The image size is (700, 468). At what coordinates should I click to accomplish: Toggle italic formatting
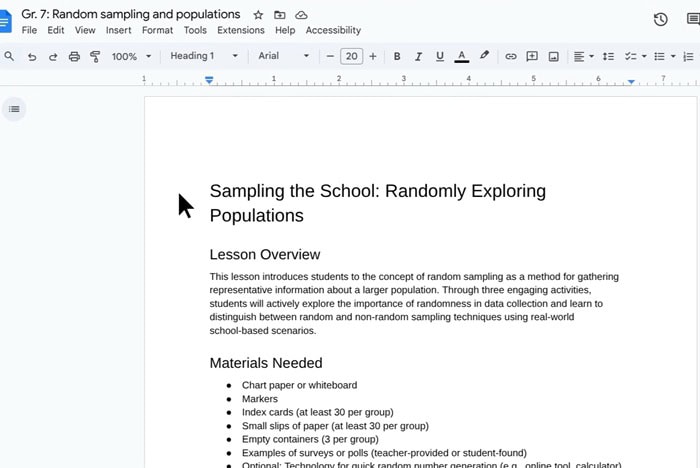(x=418, y=57)
